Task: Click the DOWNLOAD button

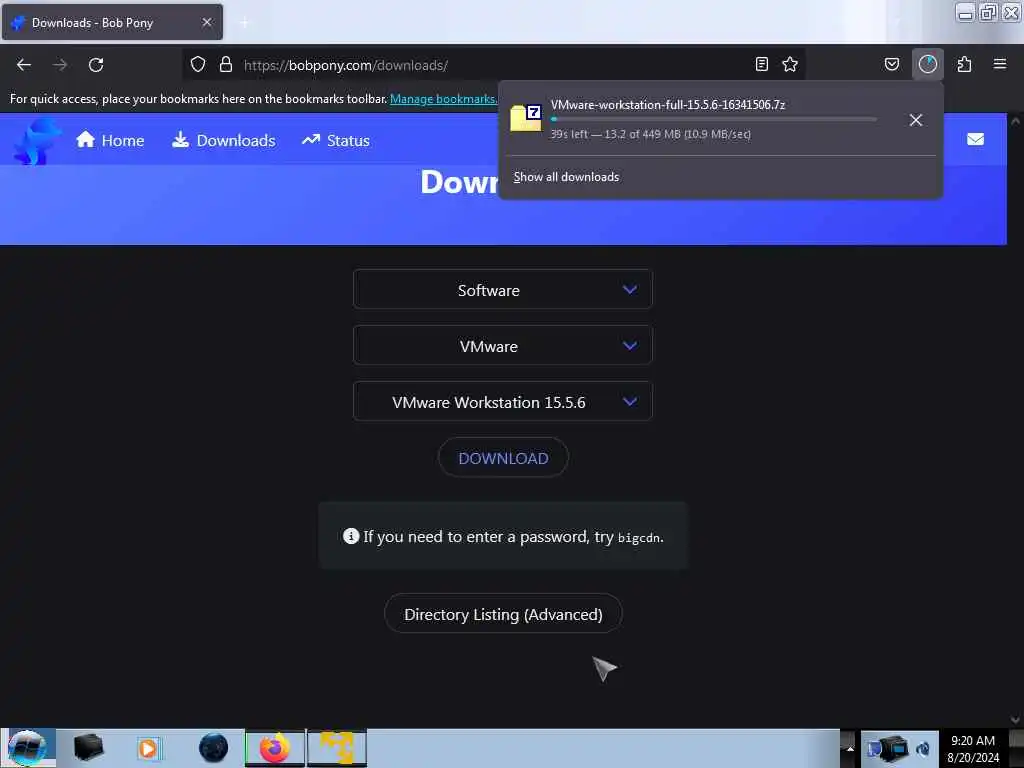Action: tap(503, 458)
